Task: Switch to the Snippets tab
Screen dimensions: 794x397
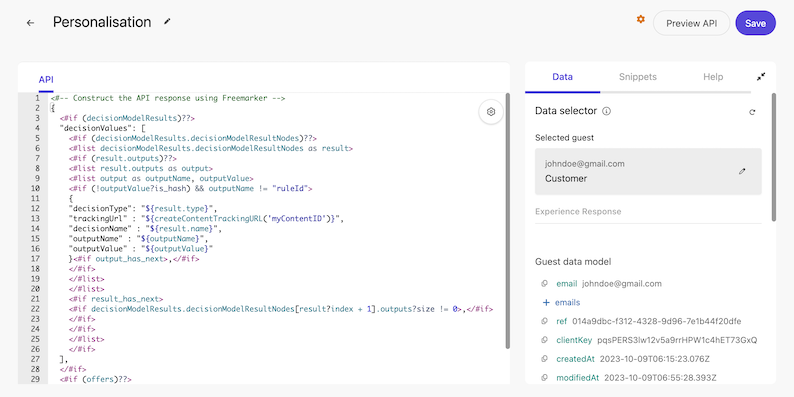Action: coord(638,77)
